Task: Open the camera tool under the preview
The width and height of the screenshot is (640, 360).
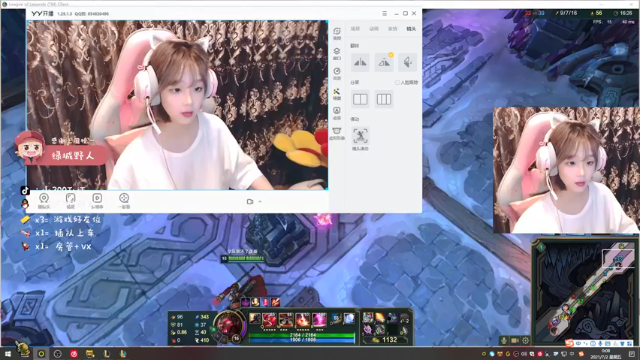Action: 44,200
